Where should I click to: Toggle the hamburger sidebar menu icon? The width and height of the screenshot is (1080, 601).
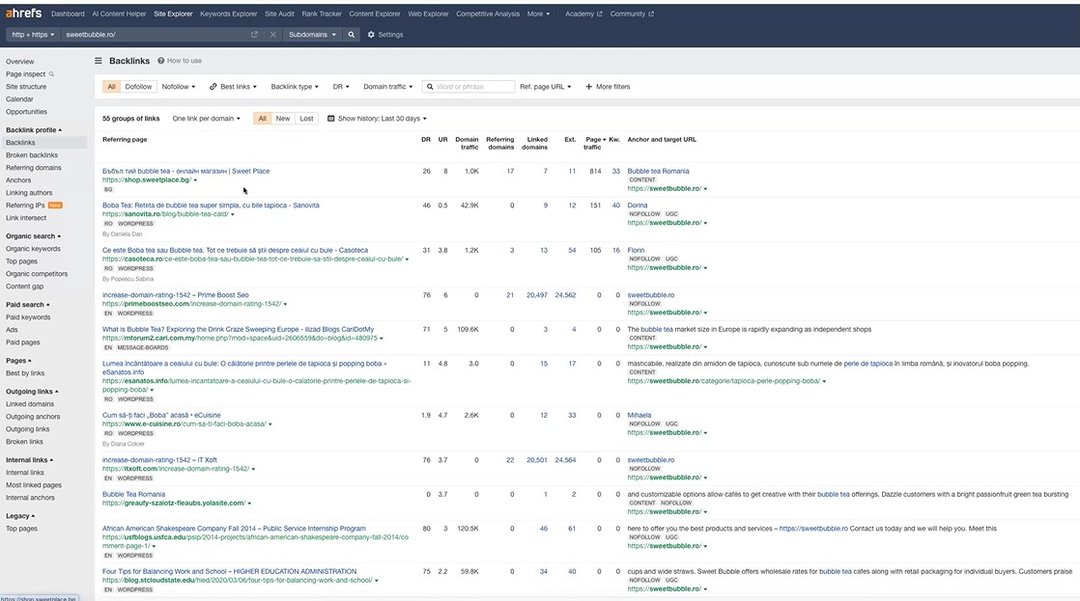98,61
